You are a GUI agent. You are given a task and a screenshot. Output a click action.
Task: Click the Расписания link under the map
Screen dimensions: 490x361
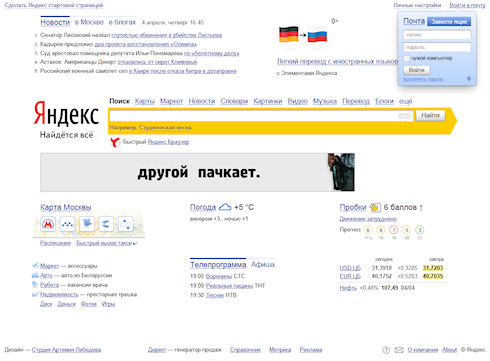[55, 243]
